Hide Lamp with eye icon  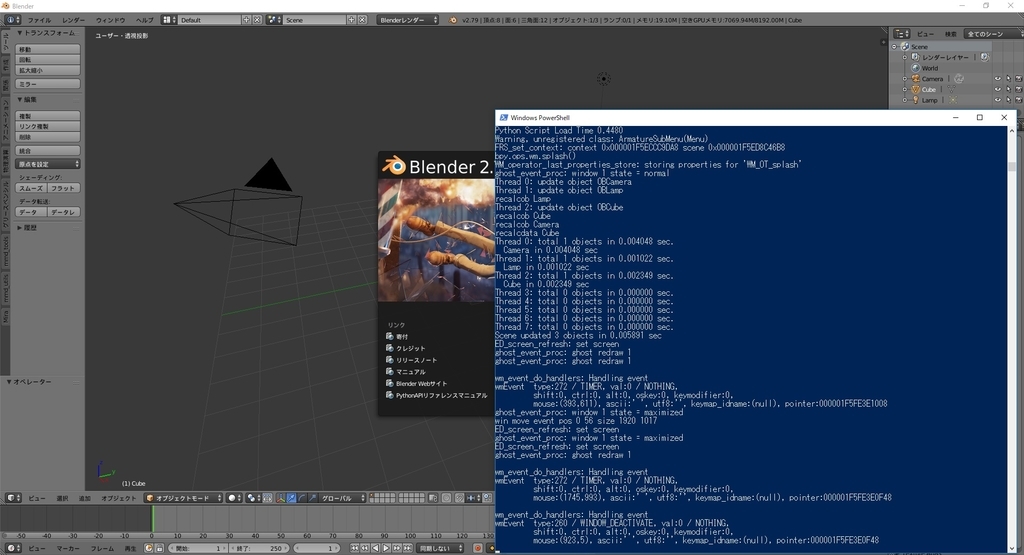[x=997, y=100]
